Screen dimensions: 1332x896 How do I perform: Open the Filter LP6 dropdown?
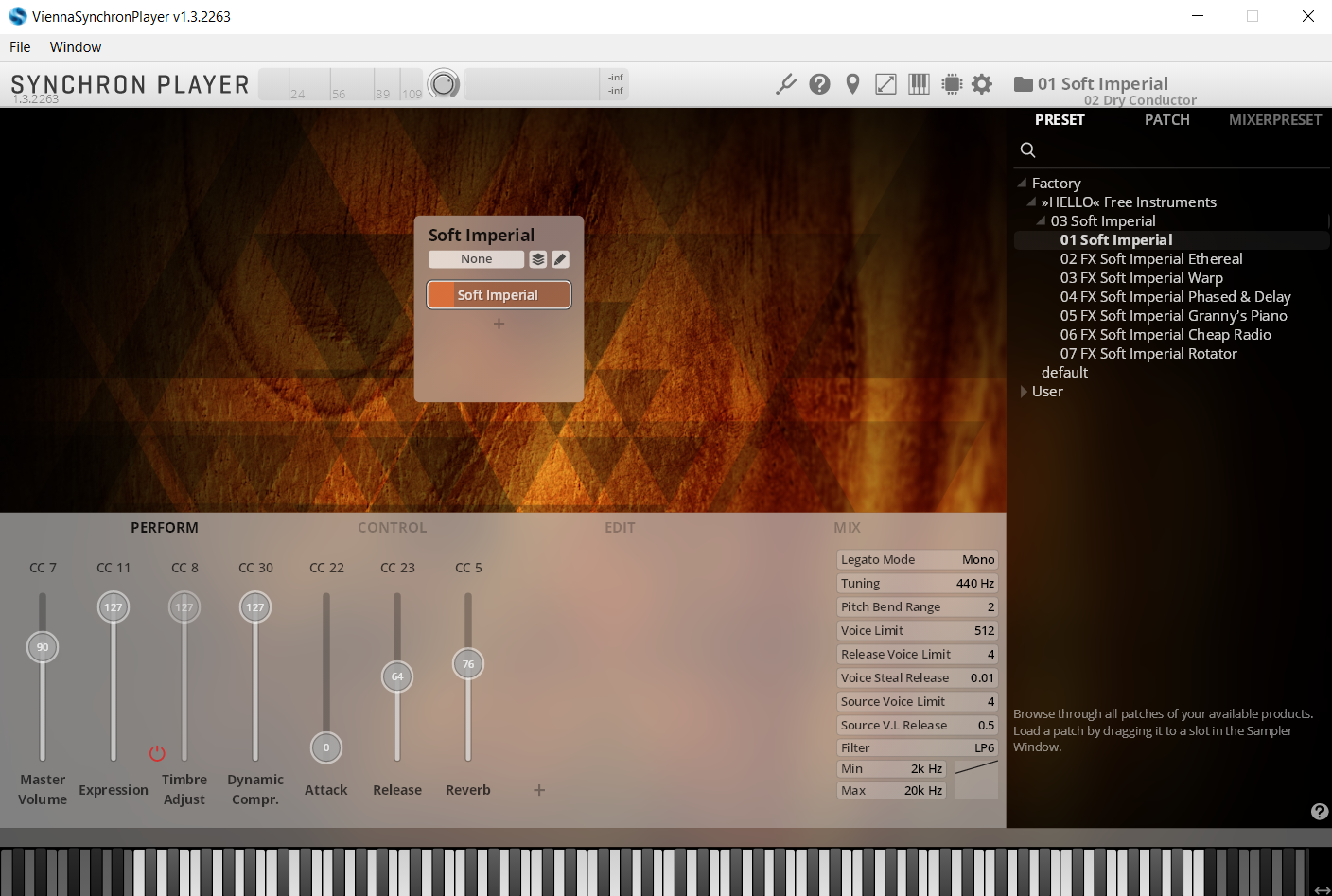point(918,747)
